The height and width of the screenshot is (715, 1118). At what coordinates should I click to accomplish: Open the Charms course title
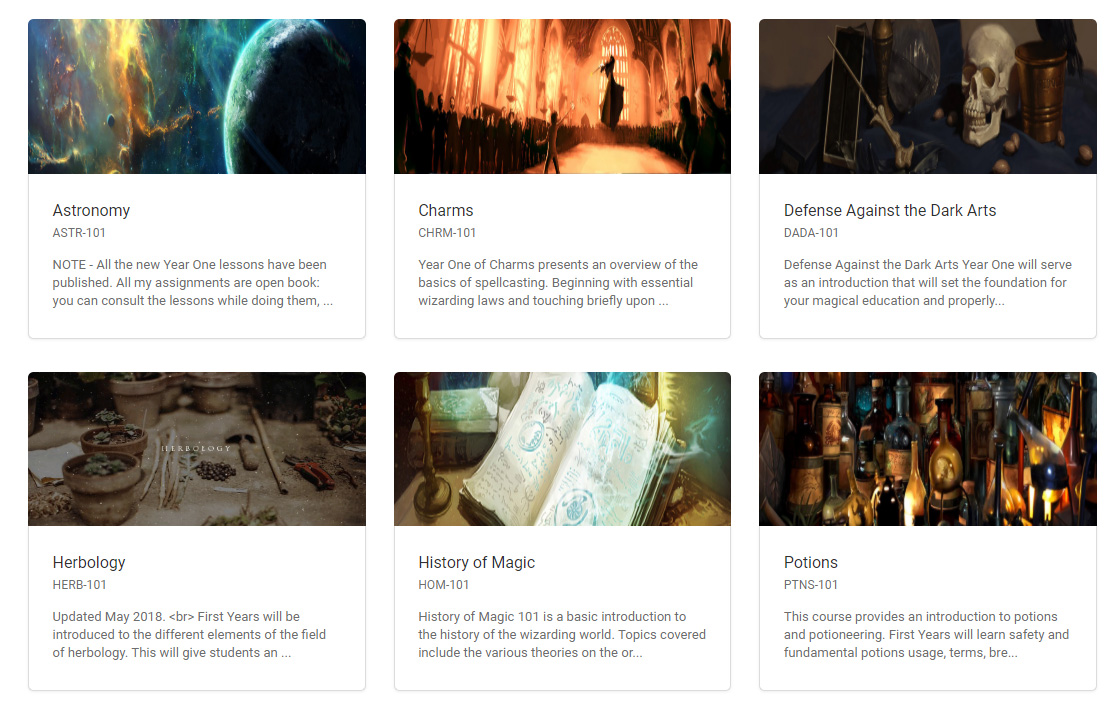[x=446, y=210]
